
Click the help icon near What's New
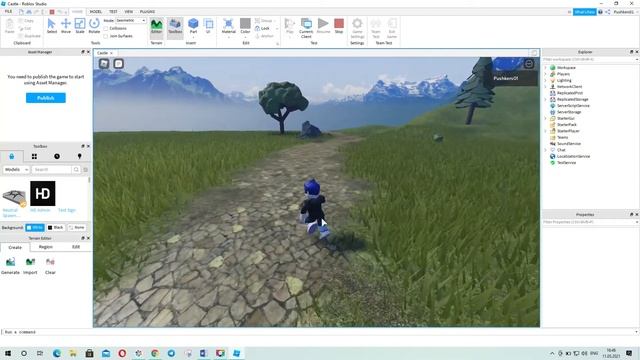click(600, 12)
